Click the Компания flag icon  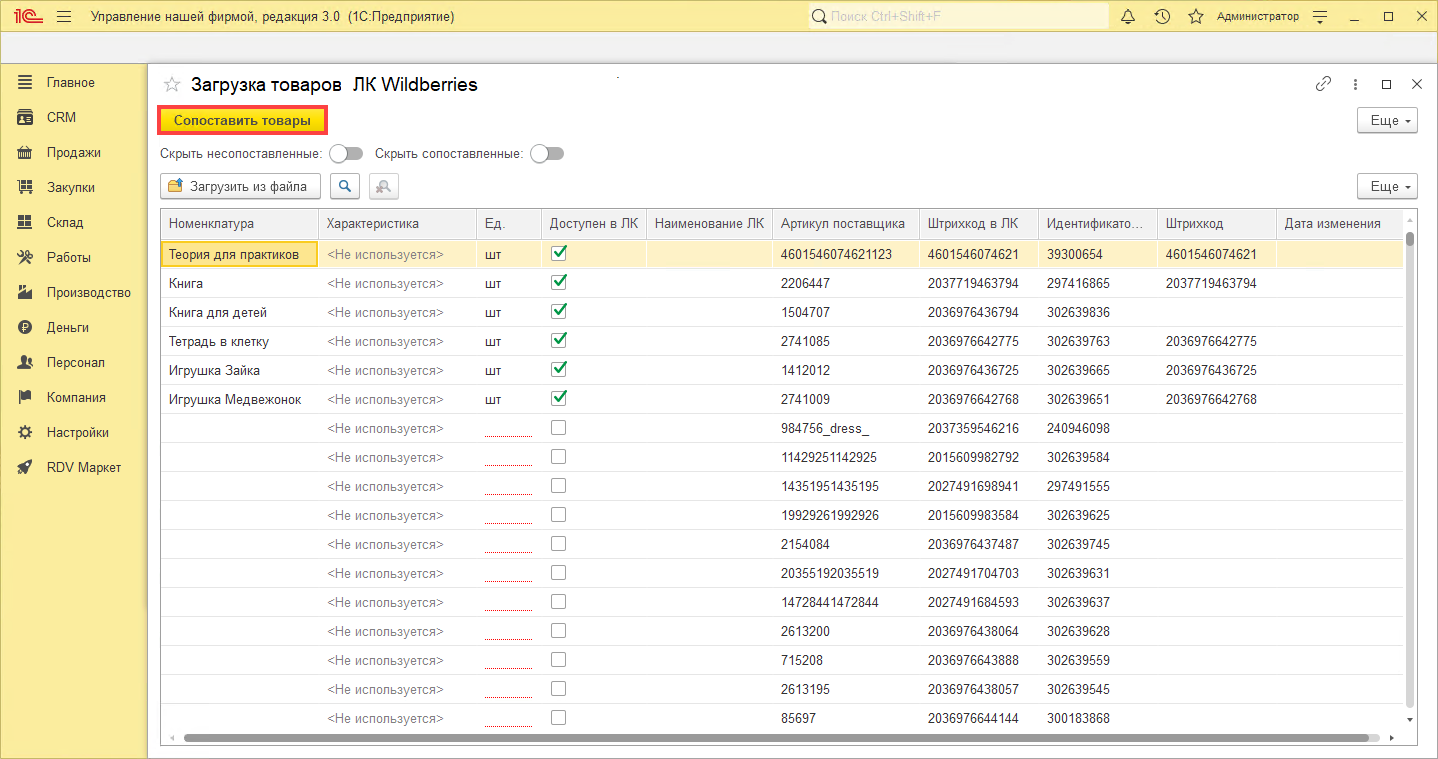26,397
